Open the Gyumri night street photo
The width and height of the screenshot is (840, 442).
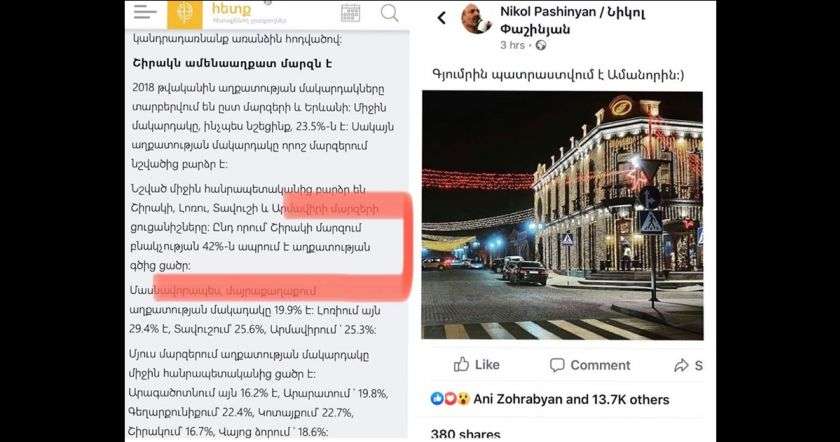(562, 215)
